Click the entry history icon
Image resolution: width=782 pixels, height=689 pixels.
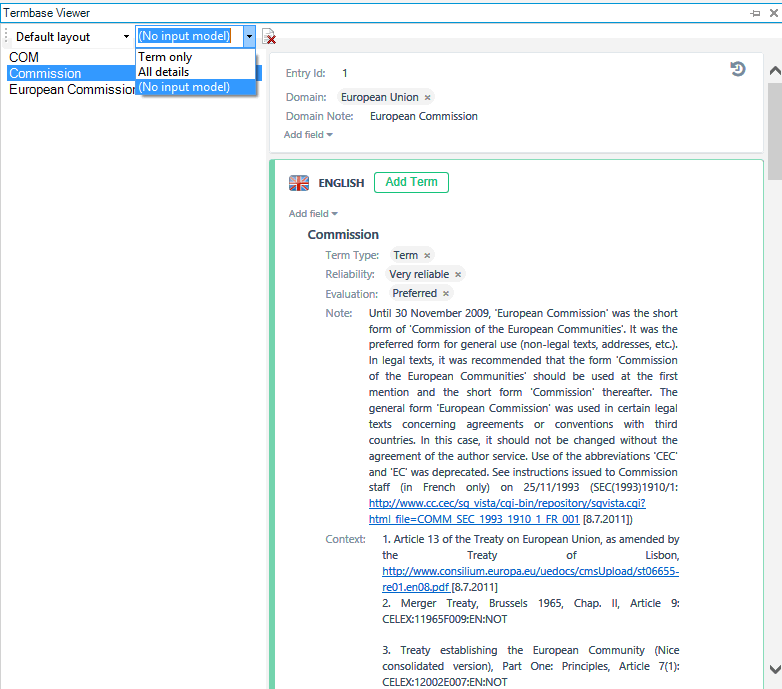(738, 69)
